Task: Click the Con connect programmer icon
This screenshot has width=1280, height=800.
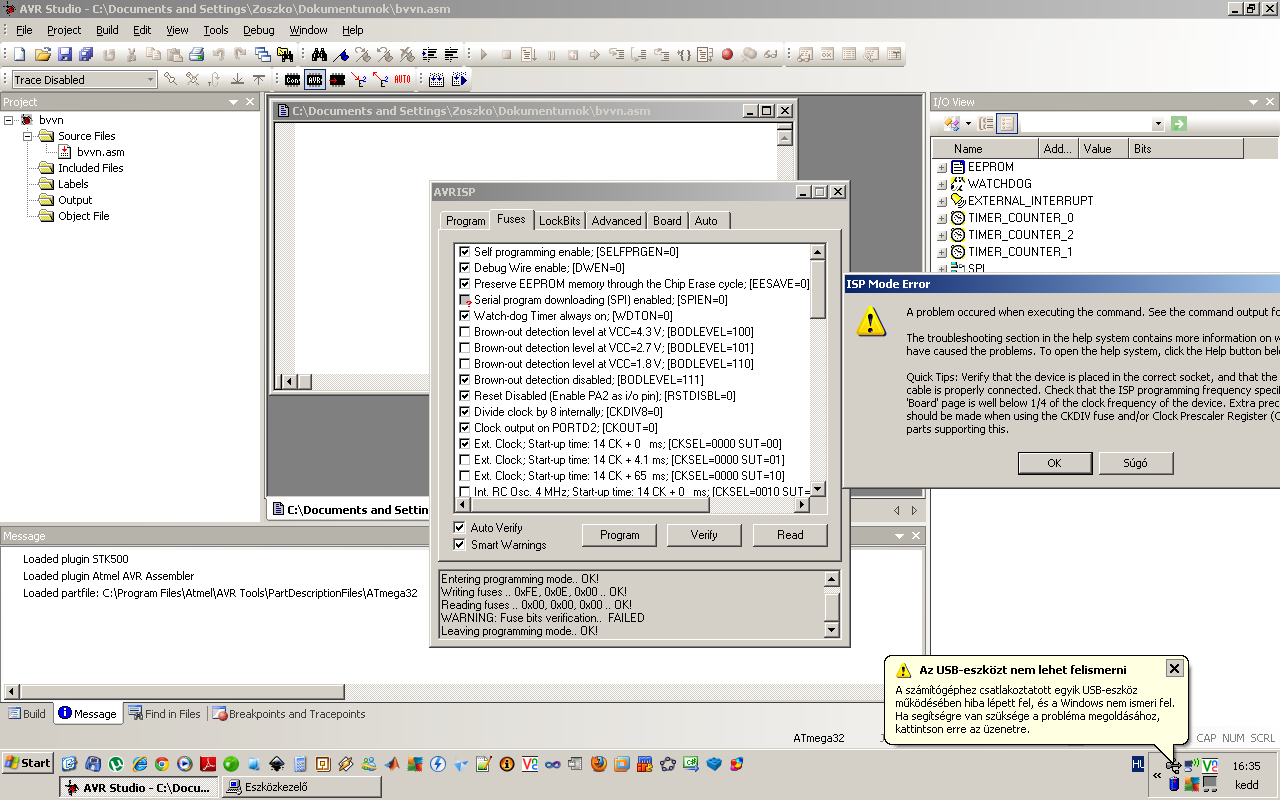Action: coord(292,79)
